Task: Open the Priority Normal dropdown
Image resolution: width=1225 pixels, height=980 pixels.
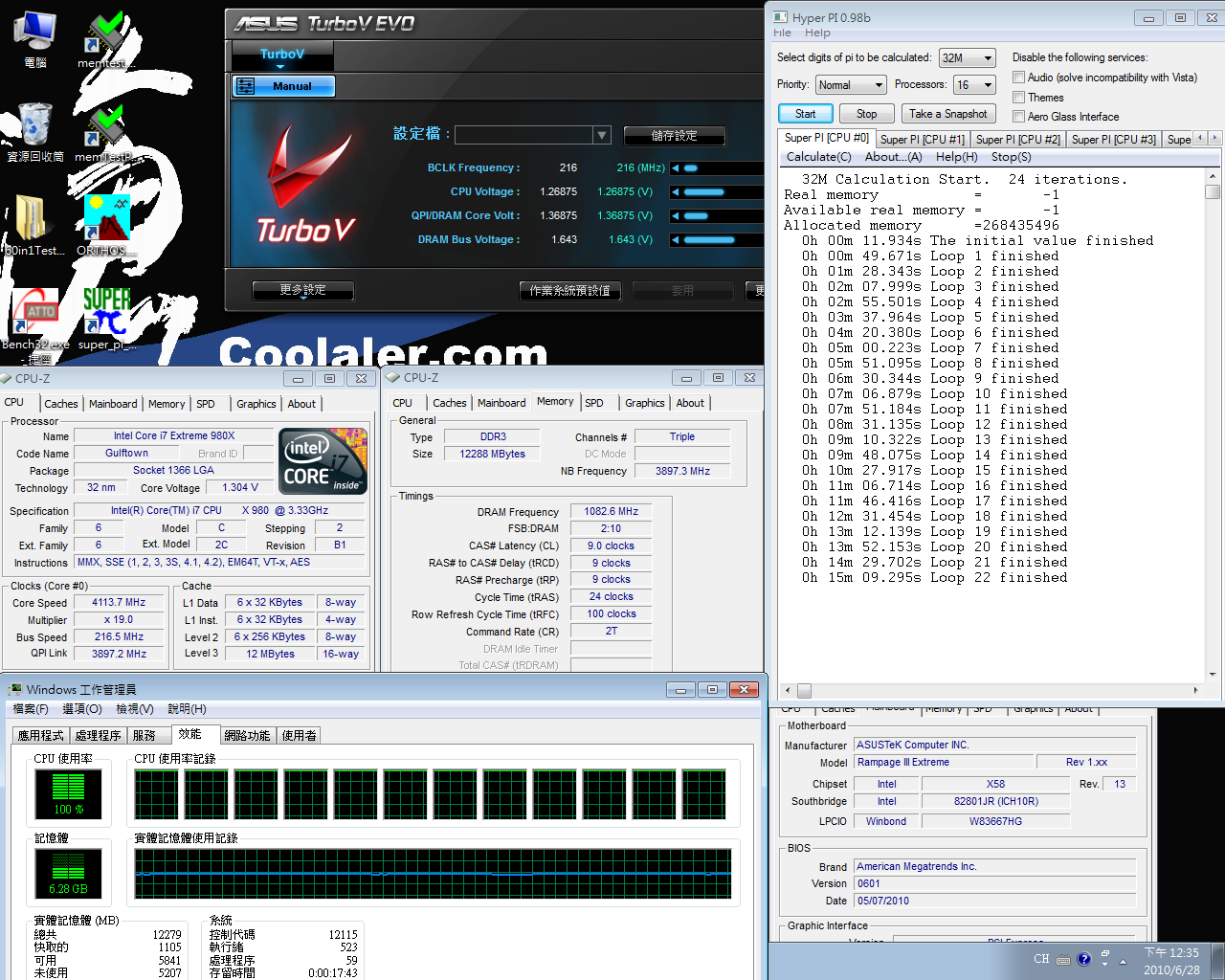Action: [850, 84]
